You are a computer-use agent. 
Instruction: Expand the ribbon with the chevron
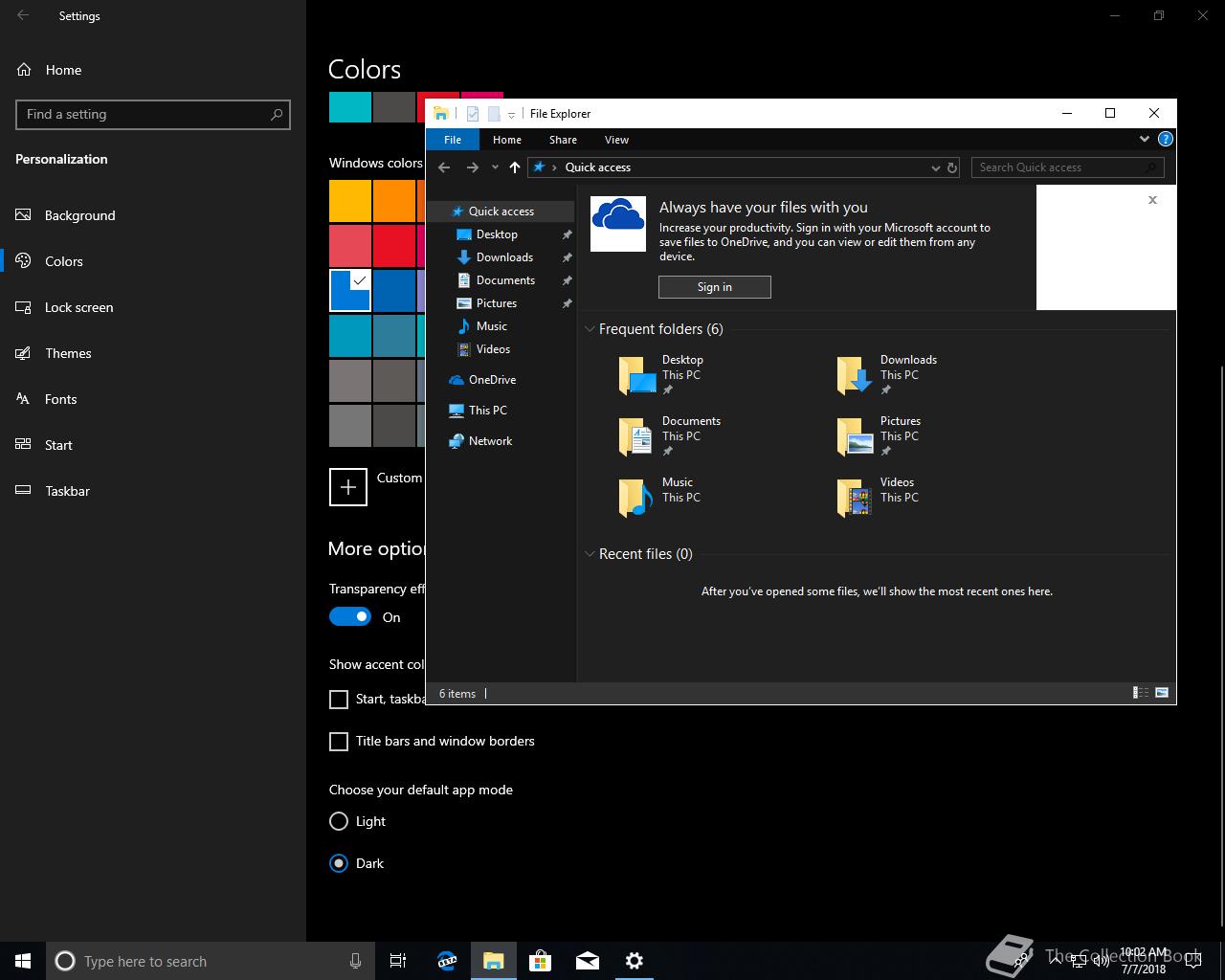pyautogui.click(x=1144, y=139)
